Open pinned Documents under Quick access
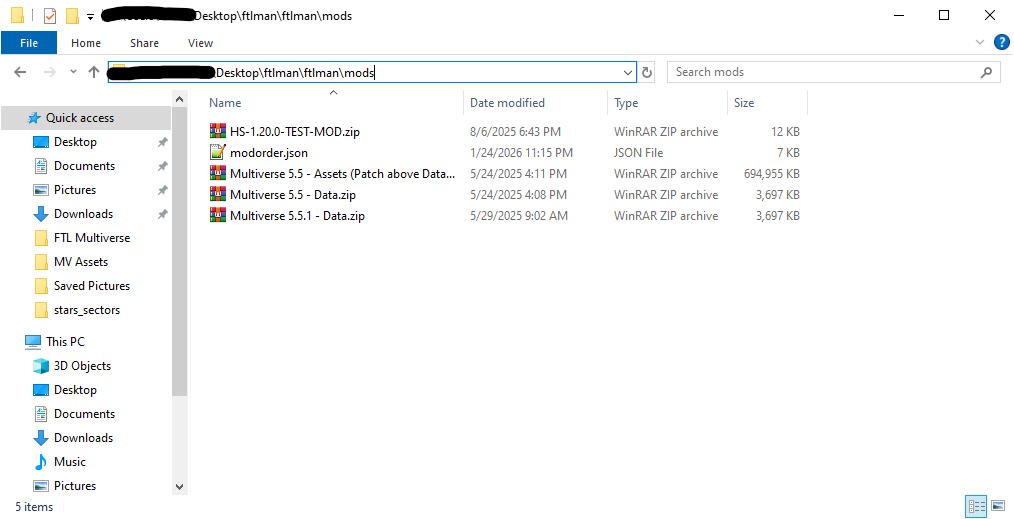Screen dimensions: 1014x519 coord(74,165)
